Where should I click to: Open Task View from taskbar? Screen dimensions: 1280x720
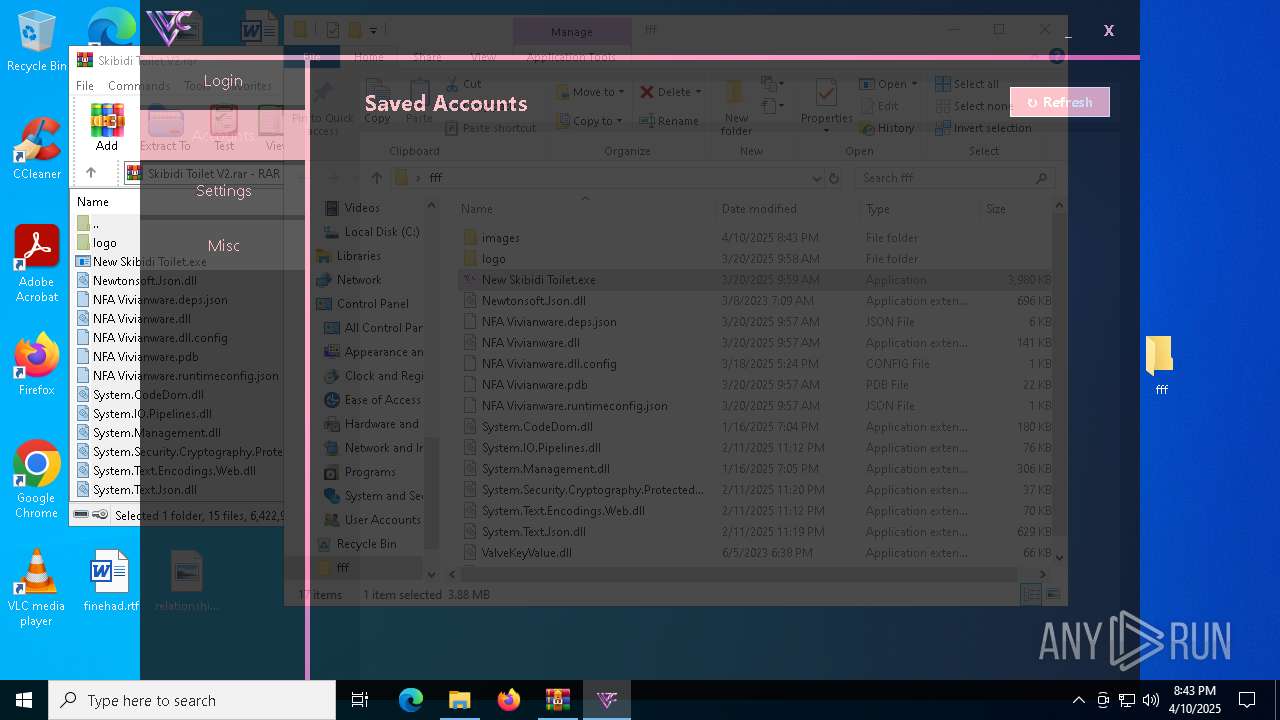(x=360, y=700)
